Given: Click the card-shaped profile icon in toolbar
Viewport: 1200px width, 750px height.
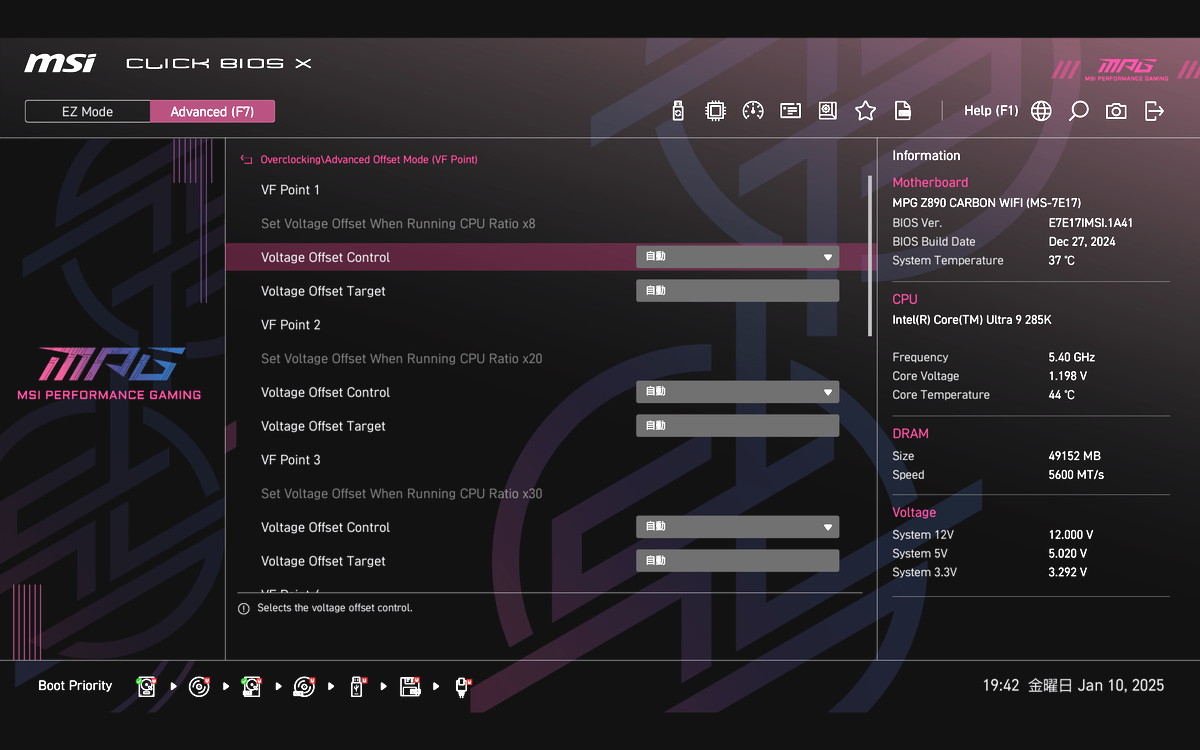Looking at the screenshot, I should coord(791,111).
